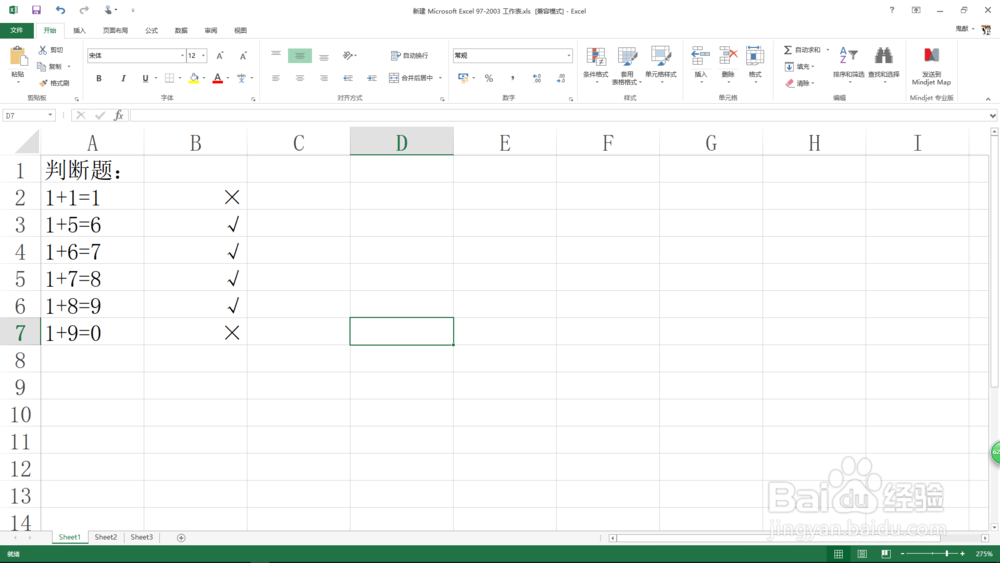1000x563 pixels.
Task: Select column D header
Action: click(401, 142)
